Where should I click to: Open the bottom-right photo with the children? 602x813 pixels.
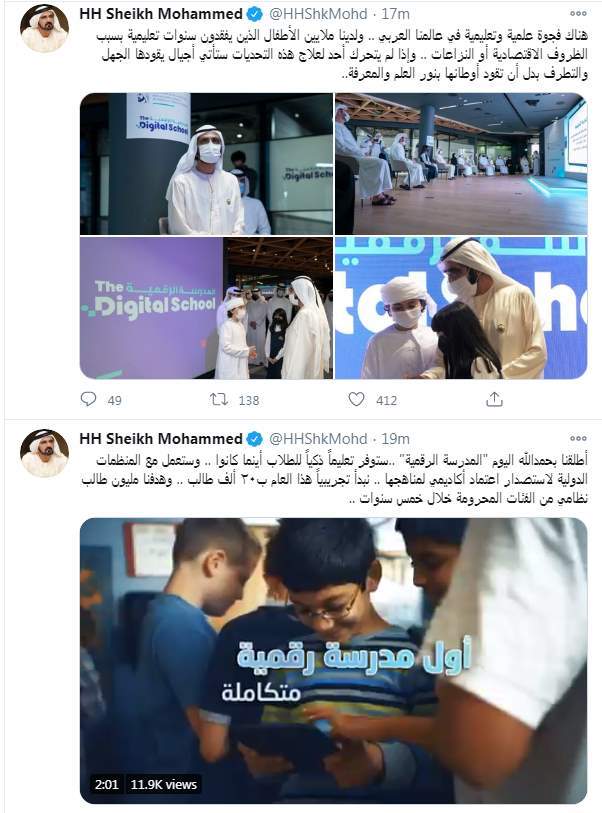(461, 308)
